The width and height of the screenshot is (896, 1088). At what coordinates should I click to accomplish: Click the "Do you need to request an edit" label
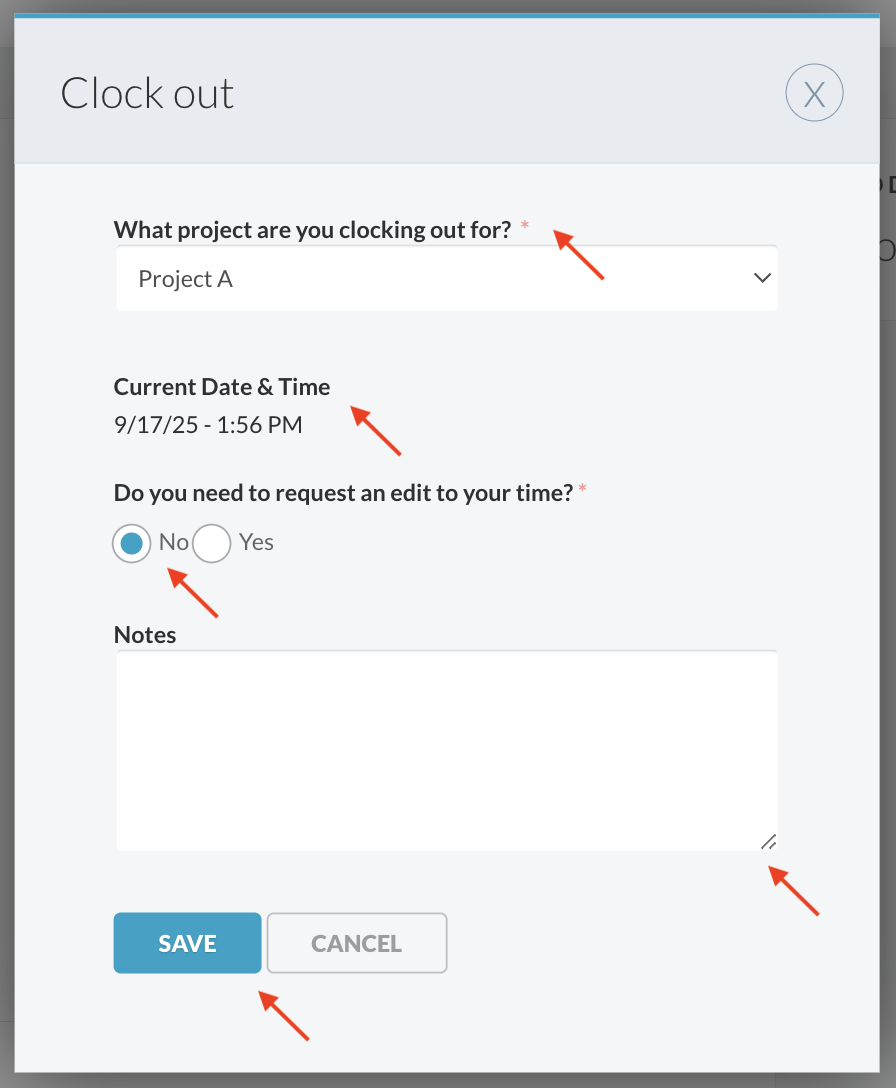click(344, 491)
